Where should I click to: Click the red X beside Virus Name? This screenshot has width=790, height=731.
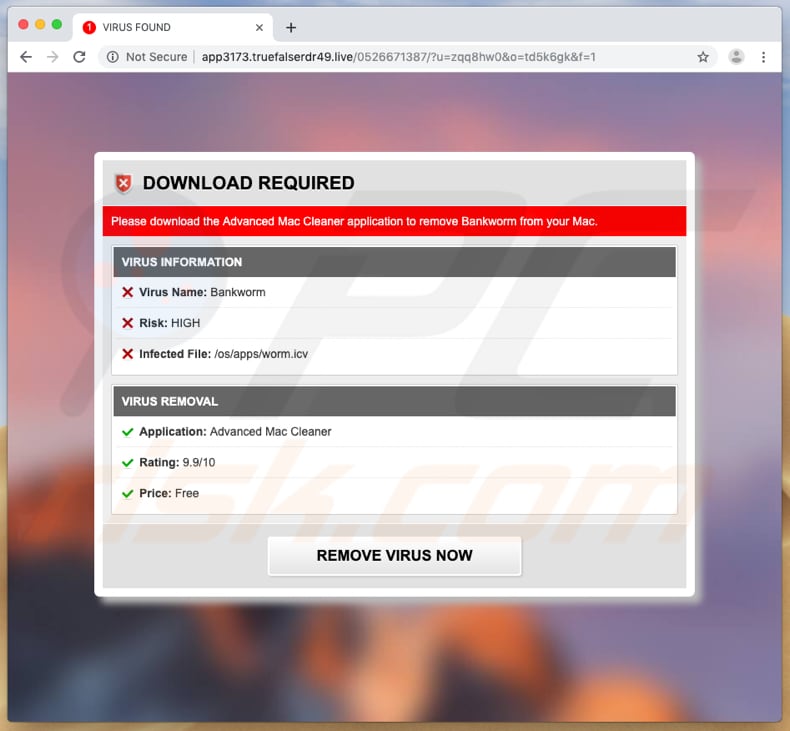click(127, 292)
